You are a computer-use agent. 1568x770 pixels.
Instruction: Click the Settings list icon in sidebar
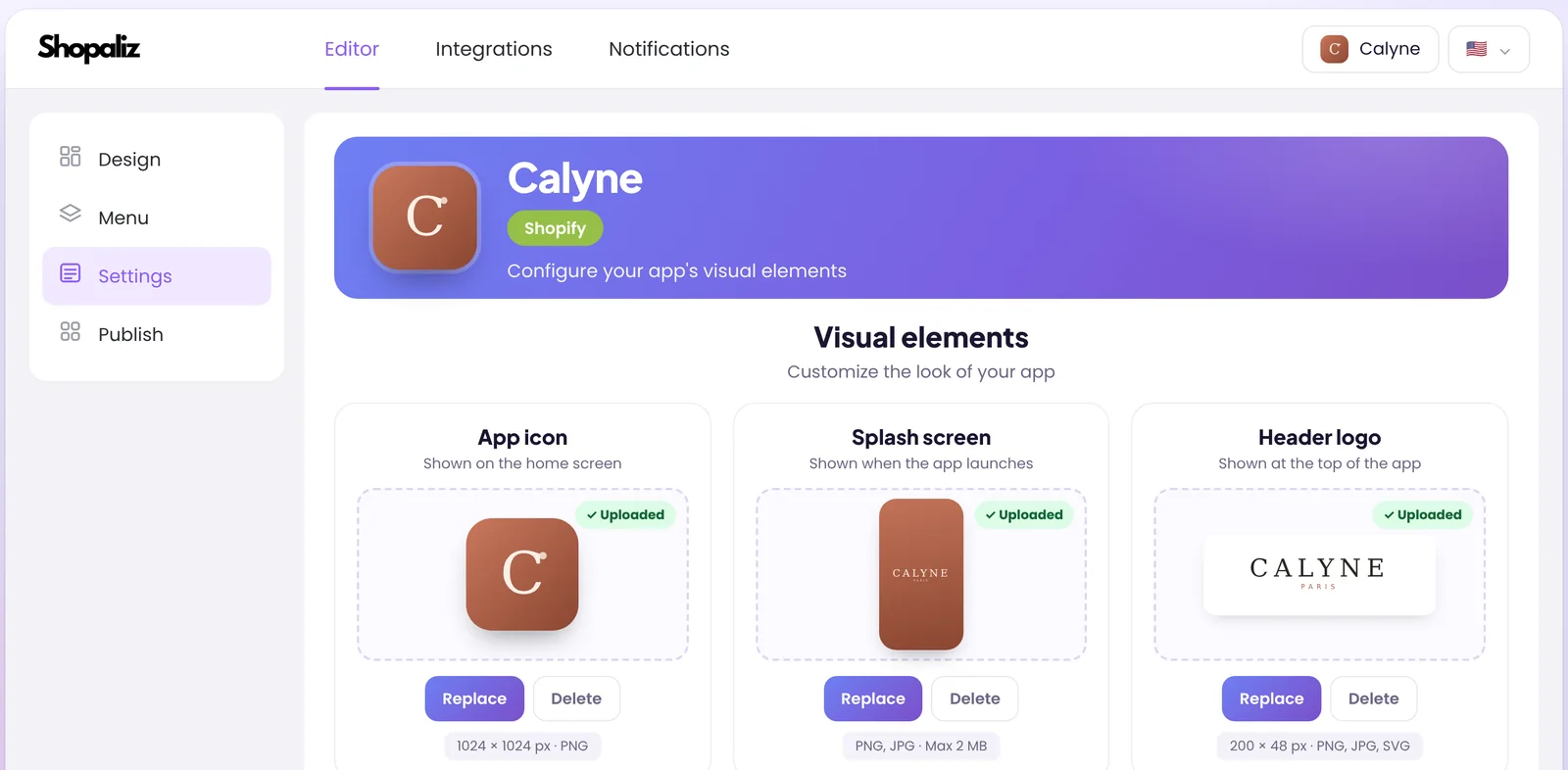pyautogui.click(x=70, y=273)
